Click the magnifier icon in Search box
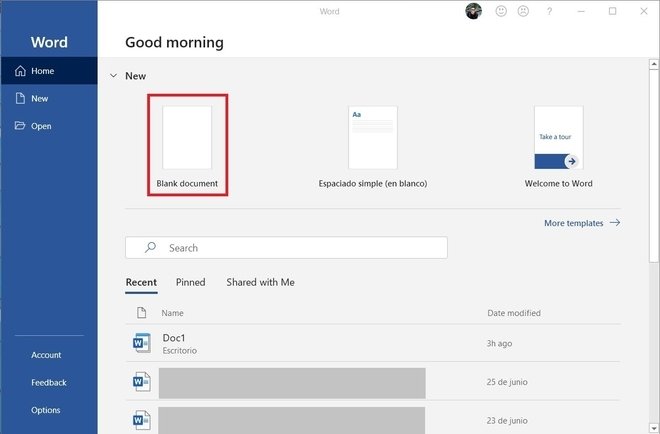 pyautogui.click(x=150, y=248)
